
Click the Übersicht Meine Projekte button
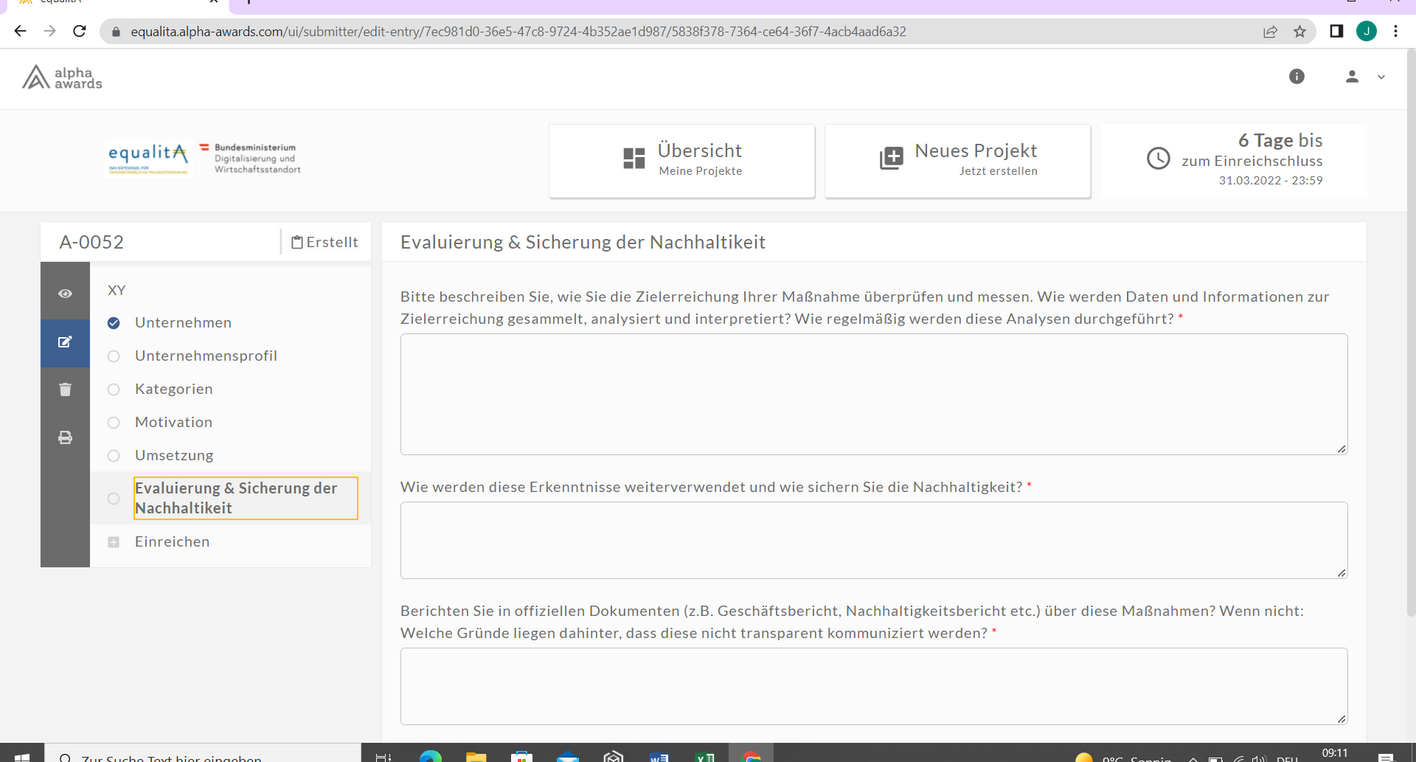click(682, 160)
